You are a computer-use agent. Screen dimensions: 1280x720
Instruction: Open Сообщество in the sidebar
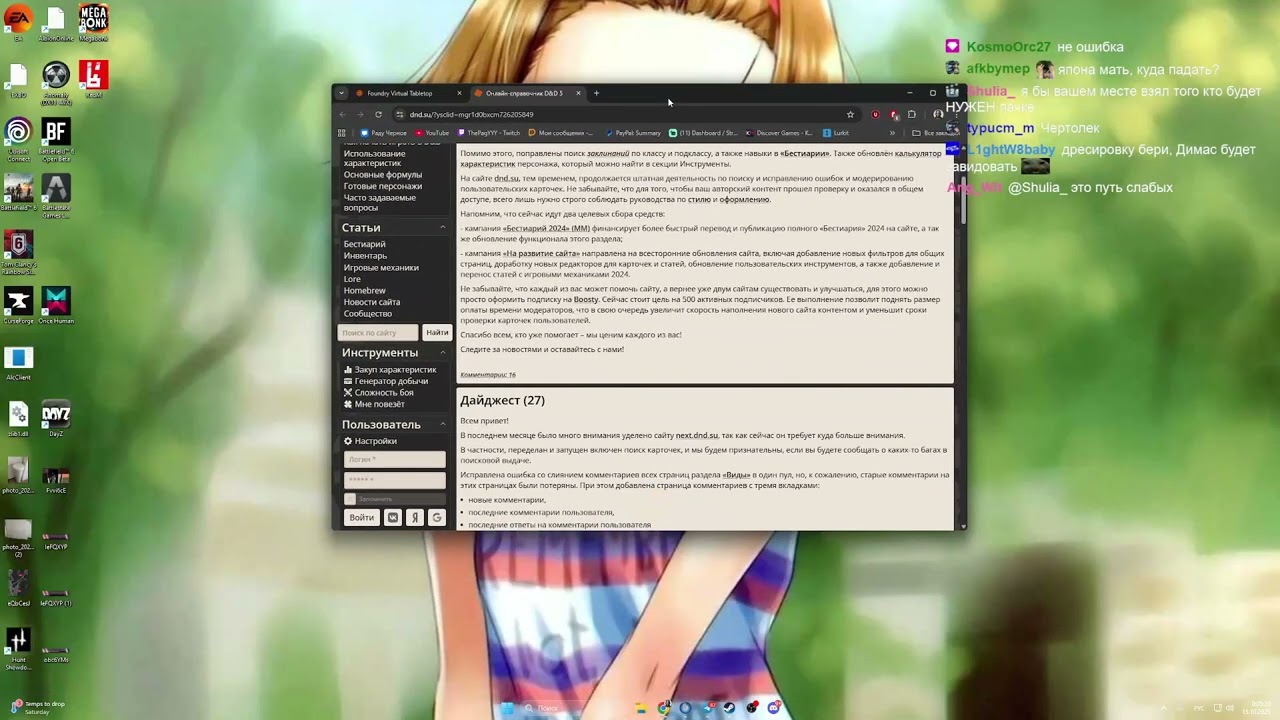368,314
